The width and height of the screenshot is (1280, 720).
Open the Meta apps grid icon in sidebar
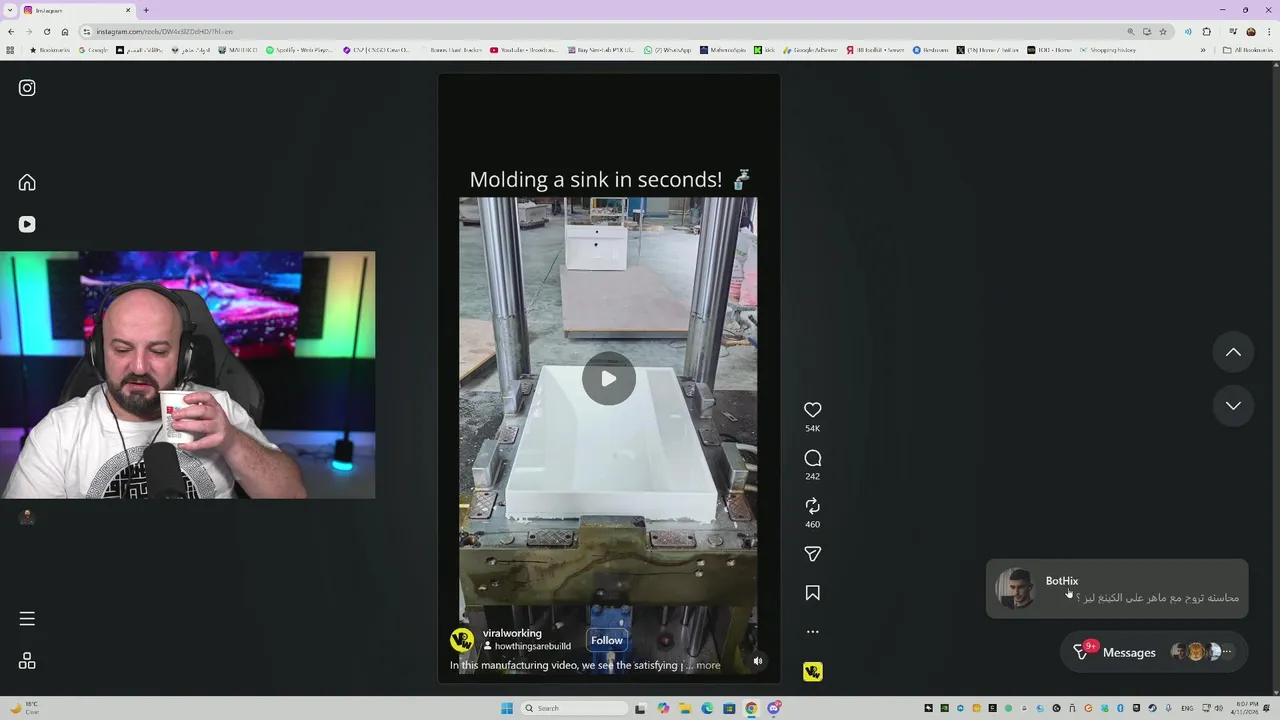(27, 661)
